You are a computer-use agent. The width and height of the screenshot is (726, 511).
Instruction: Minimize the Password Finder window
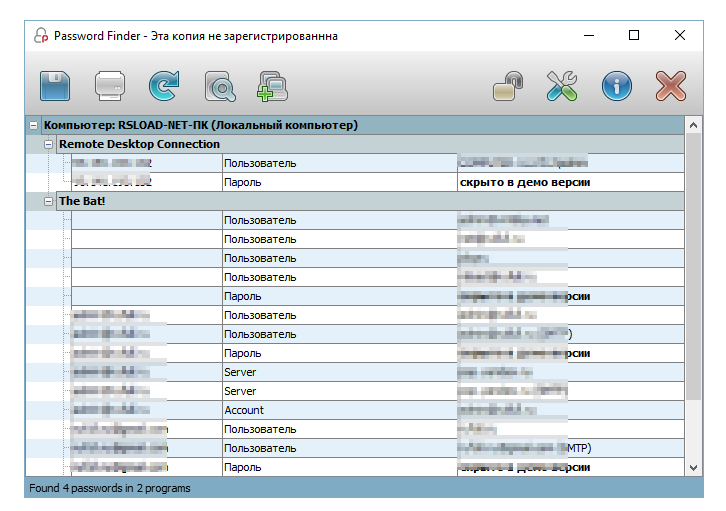(x=589, y=36)
